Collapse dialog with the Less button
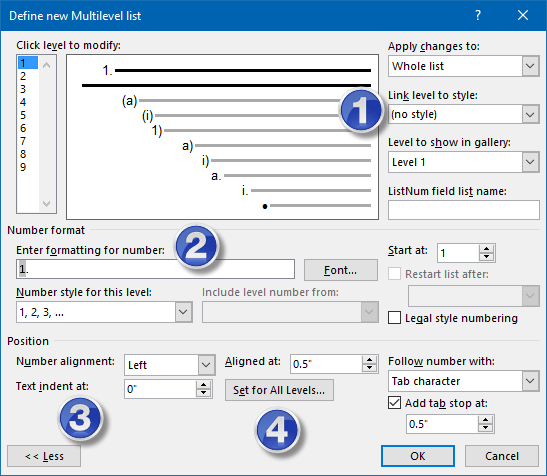This screenshot has width=547, height=476. tap(44, 456)
